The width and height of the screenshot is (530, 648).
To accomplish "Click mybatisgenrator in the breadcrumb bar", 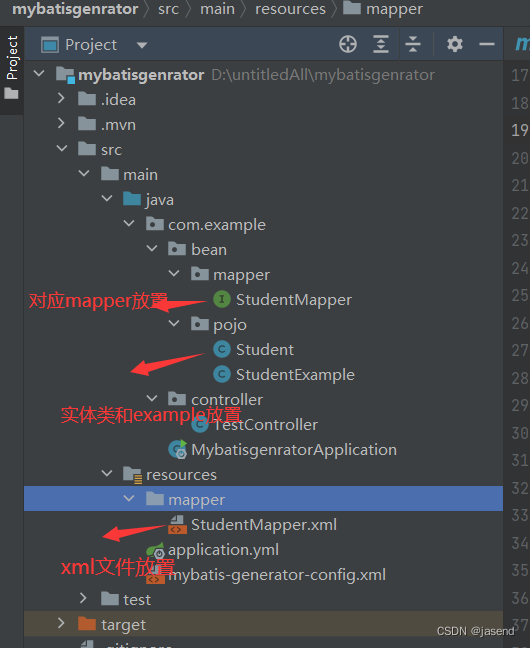I will [x=75, y=9].
